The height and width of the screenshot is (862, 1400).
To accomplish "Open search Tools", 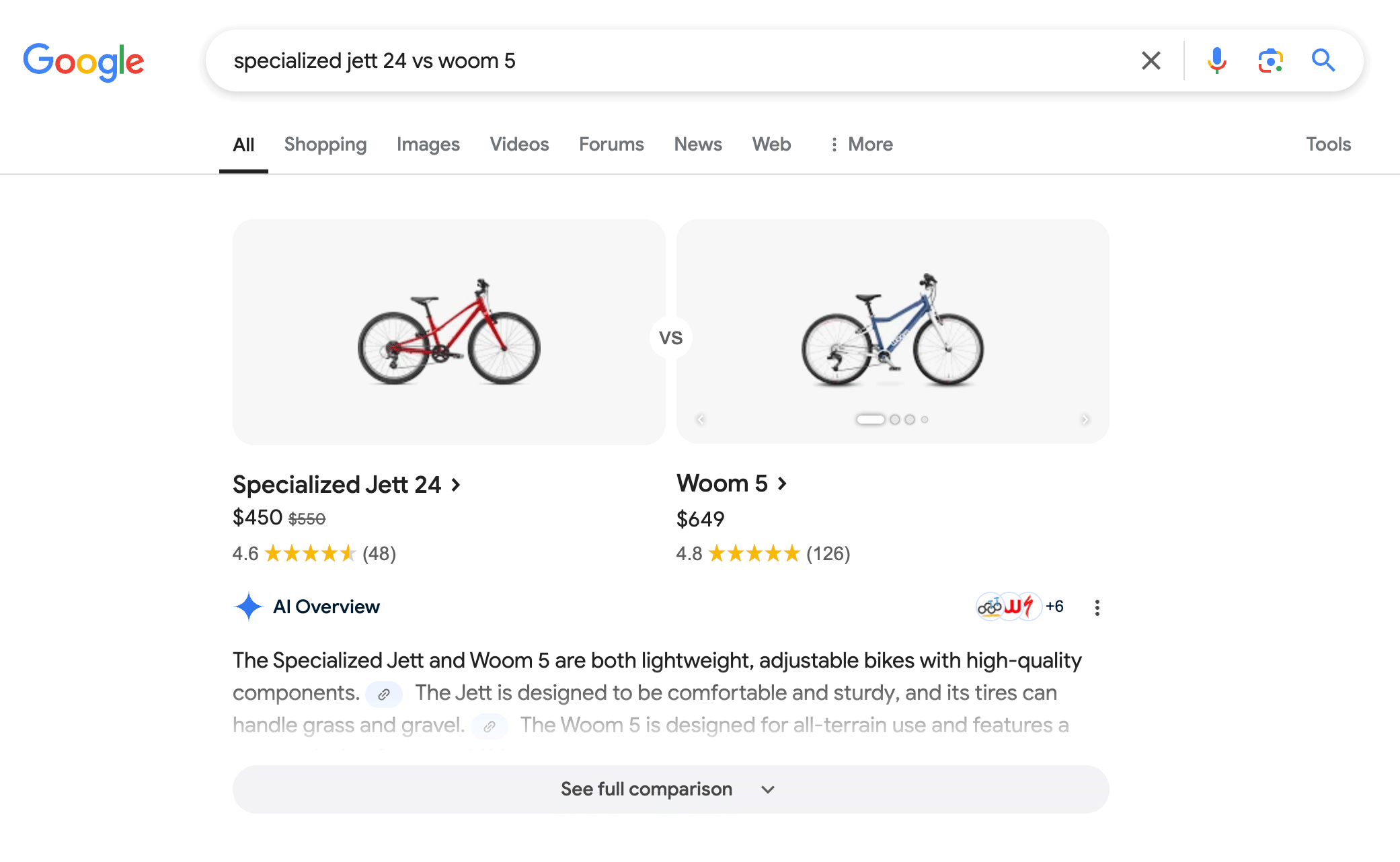I will (x=1328, y=144).
